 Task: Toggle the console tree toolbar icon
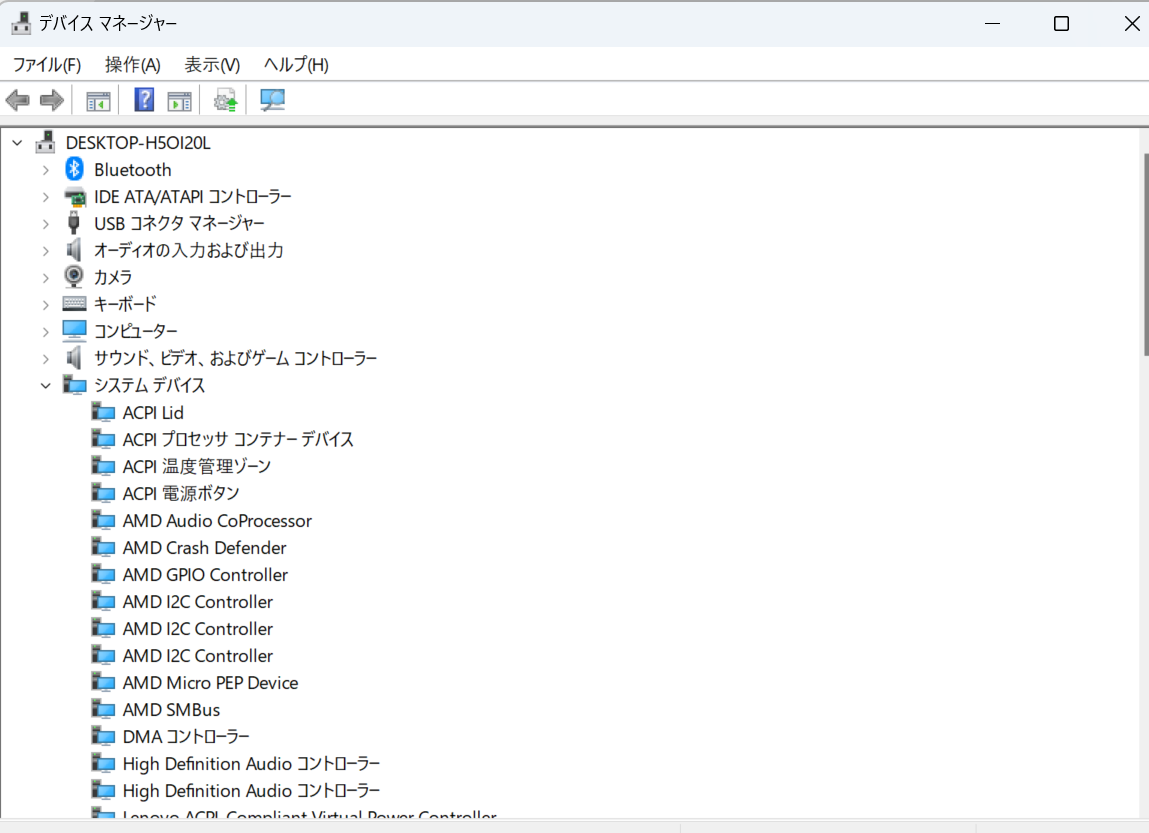pos(98,100)
